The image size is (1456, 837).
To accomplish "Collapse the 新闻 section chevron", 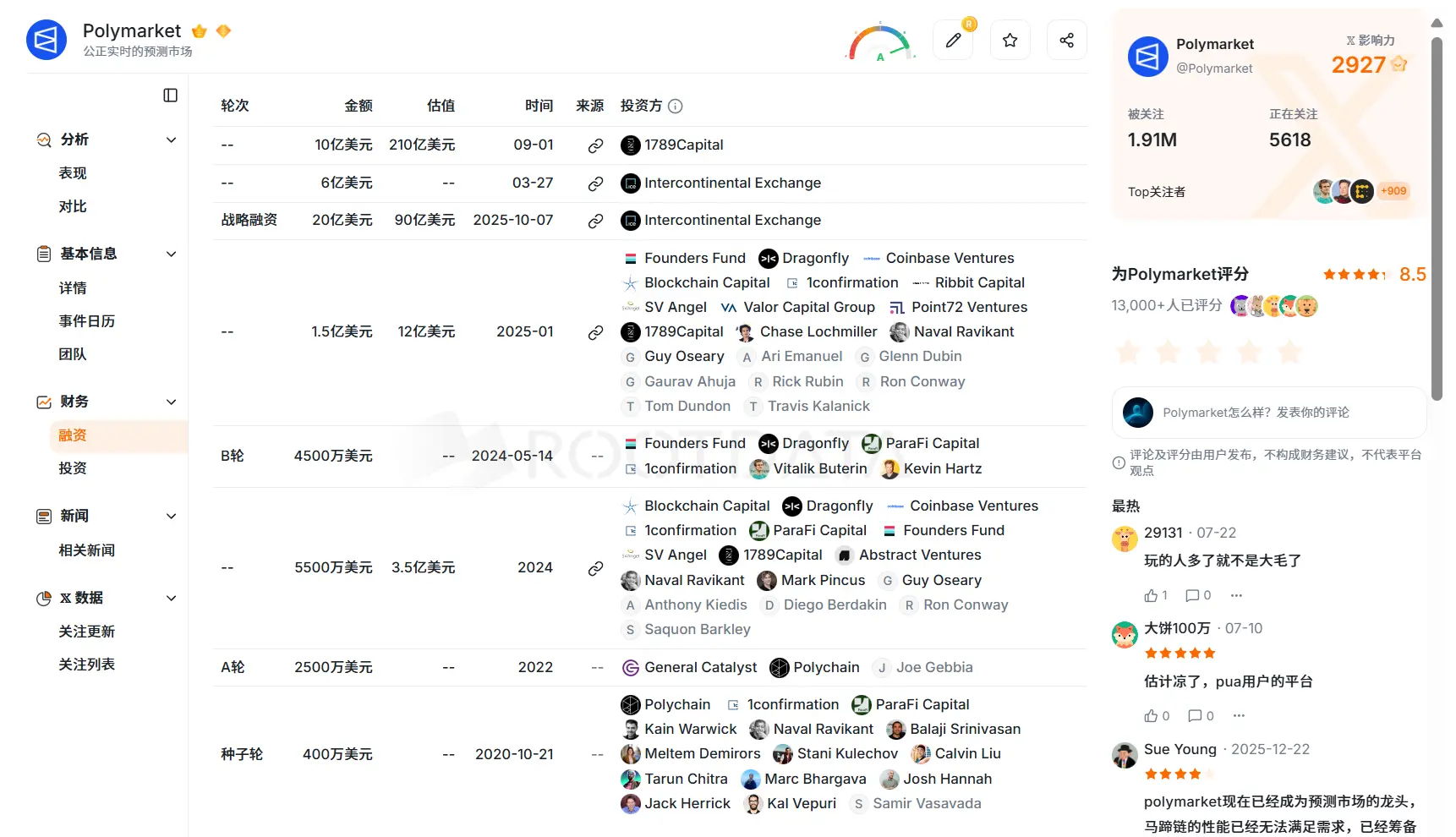I will [x=171, y=517].
